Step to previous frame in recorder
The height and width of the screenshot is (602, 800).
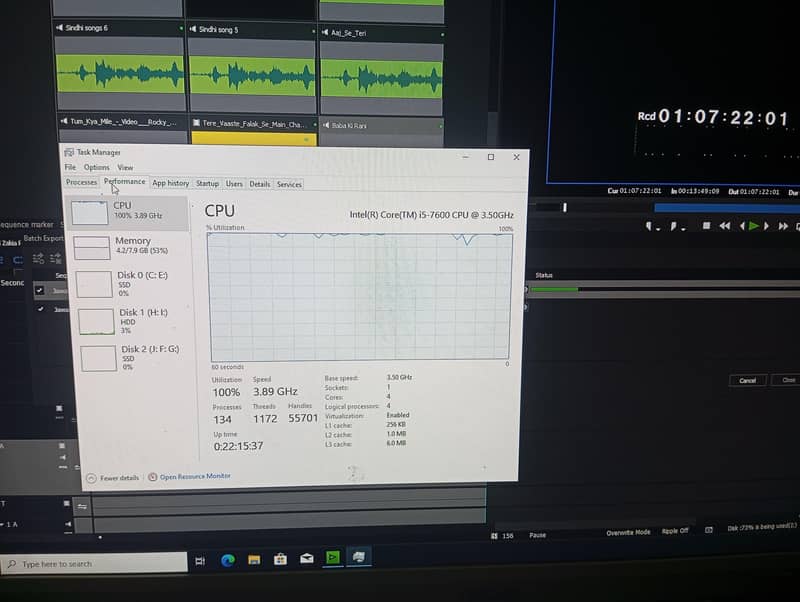(742, 226)
